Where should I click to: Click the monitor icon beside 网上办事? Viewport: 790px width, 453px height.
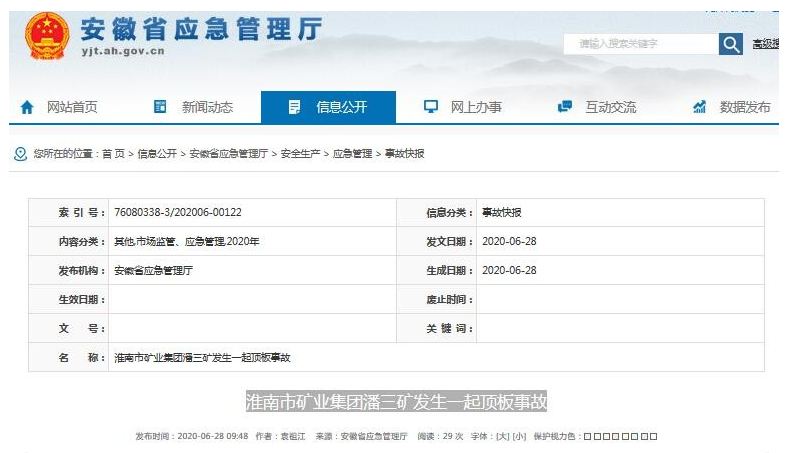tap(431, 106)
